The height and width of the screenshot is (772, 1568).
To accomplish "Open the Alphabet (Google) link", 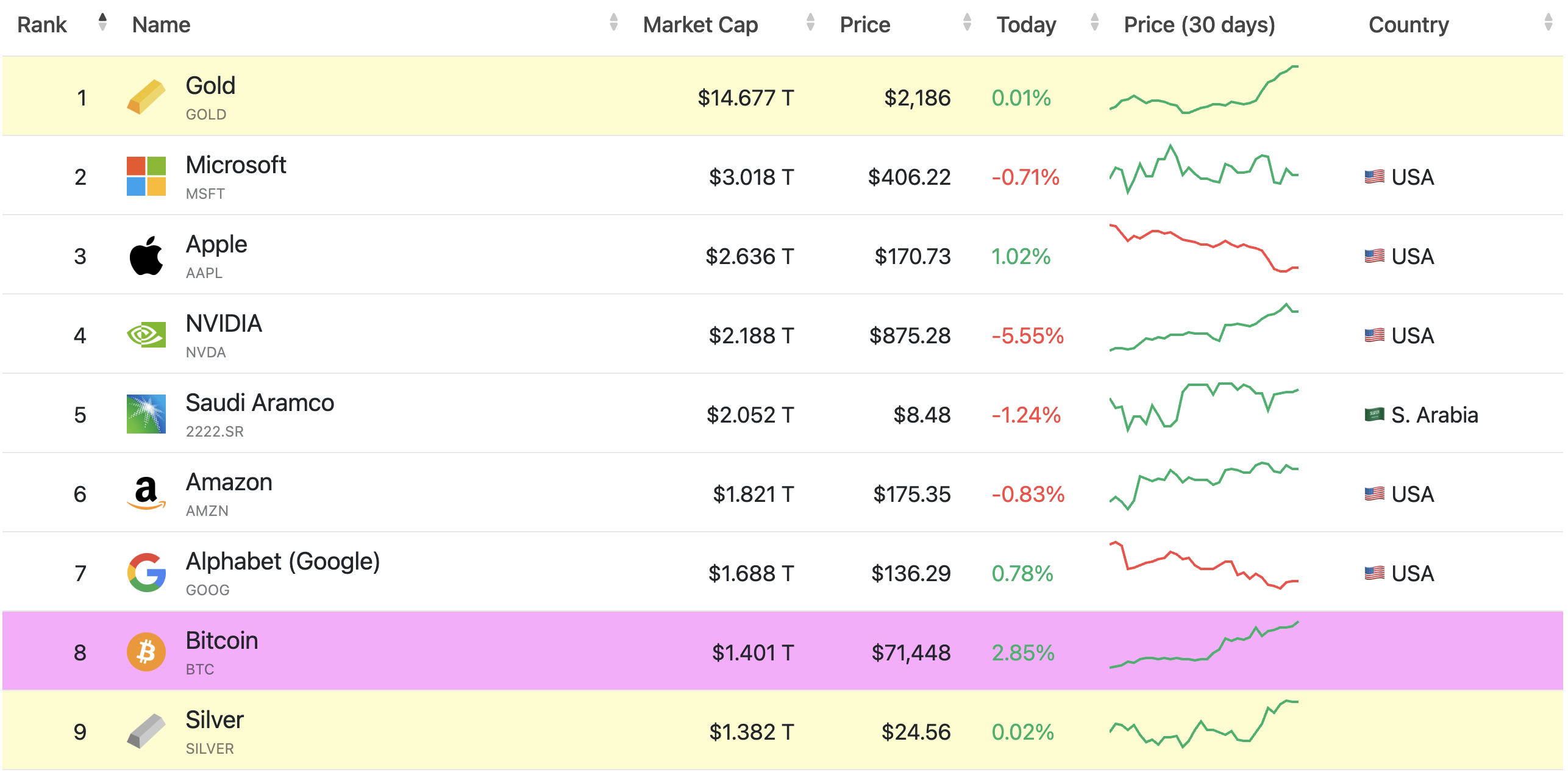I will coord(282,562).
